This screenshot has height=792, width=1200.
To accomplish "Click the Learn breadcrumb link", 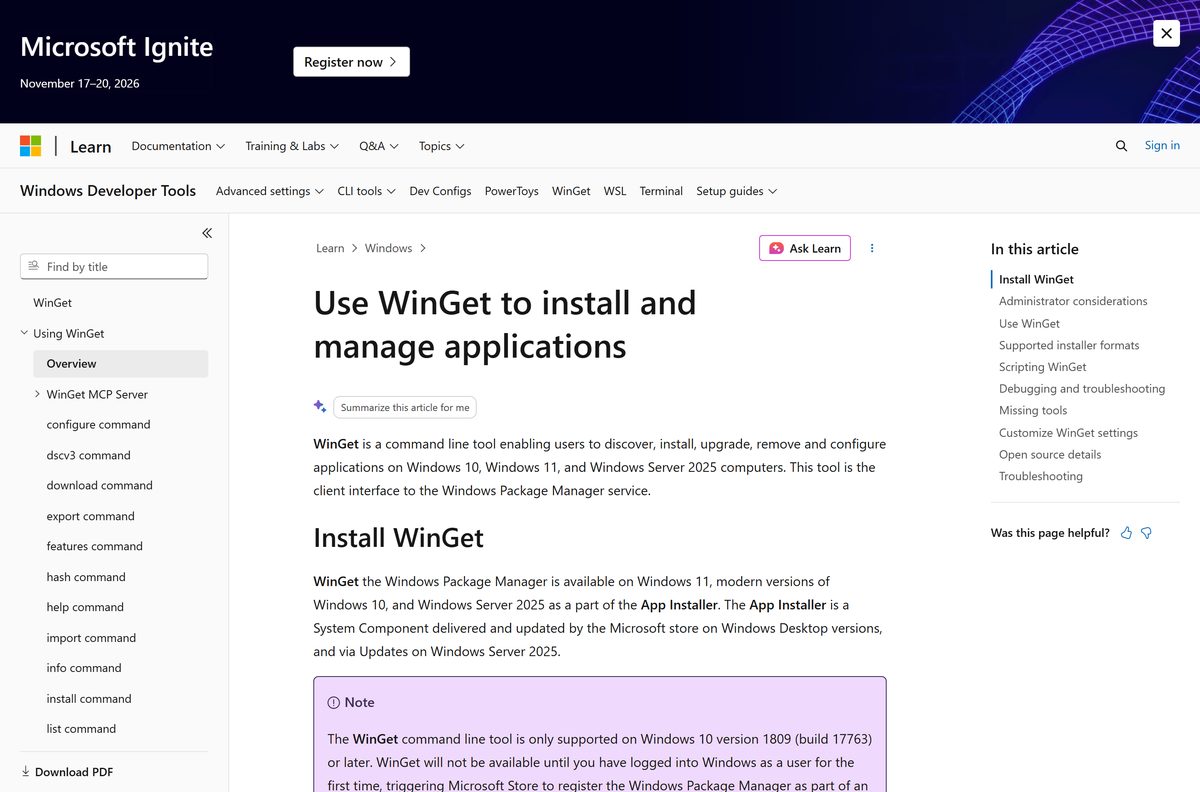I will coord(330,248).
